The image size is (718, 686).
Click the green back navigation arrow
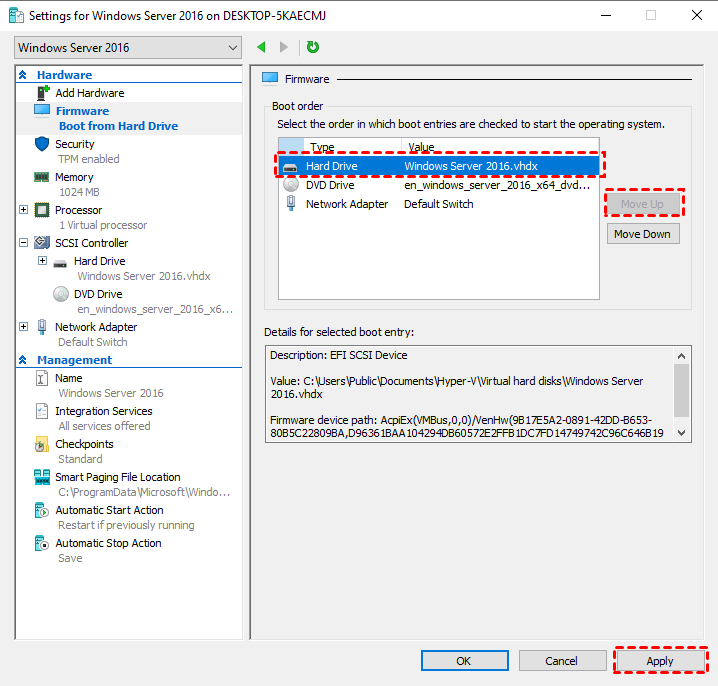261,47
